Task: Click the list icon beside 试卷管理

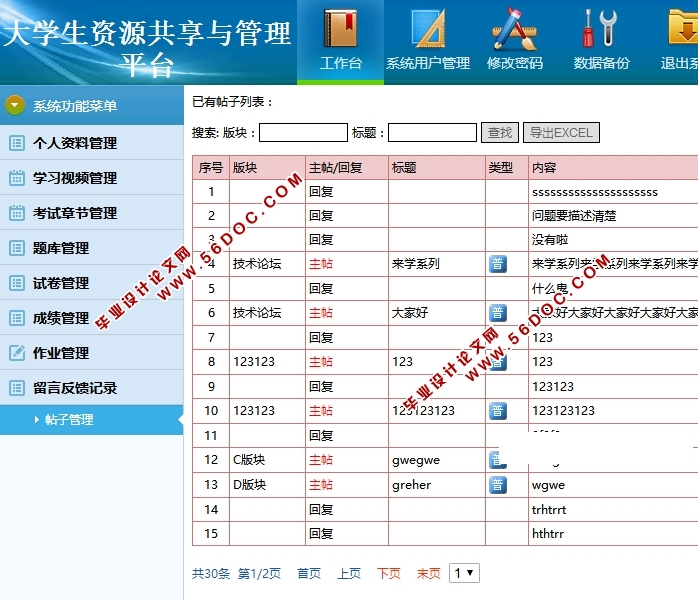Action: tap(17, 283)
